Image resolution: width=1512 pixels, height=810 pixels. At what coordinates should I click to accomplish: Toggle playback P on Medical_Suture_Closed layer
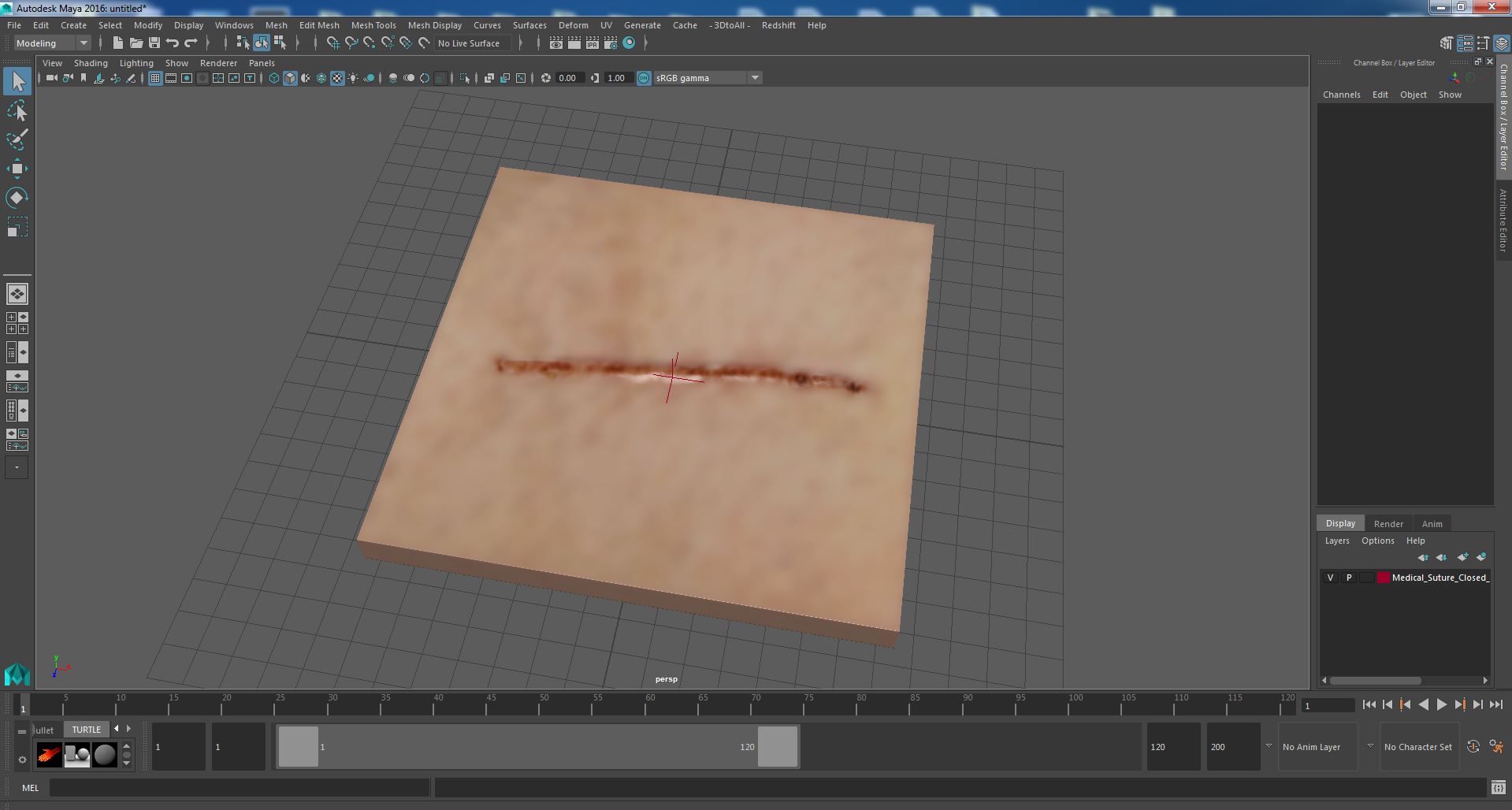[x=1349, y=578]
